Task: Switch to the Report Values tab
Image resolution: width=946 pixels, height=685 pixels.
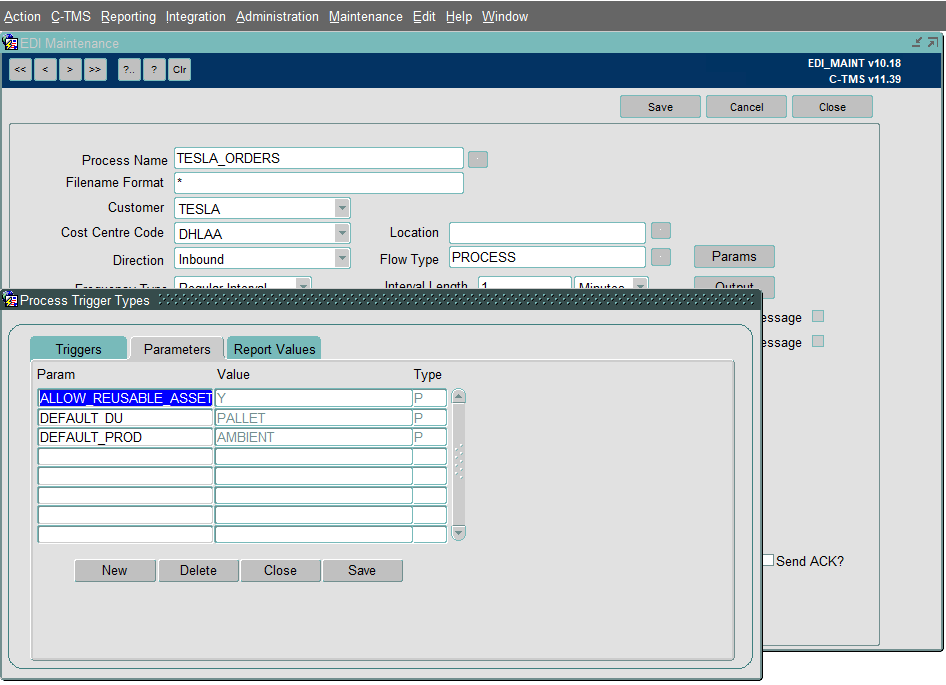Action: click(x=274, y=349)
